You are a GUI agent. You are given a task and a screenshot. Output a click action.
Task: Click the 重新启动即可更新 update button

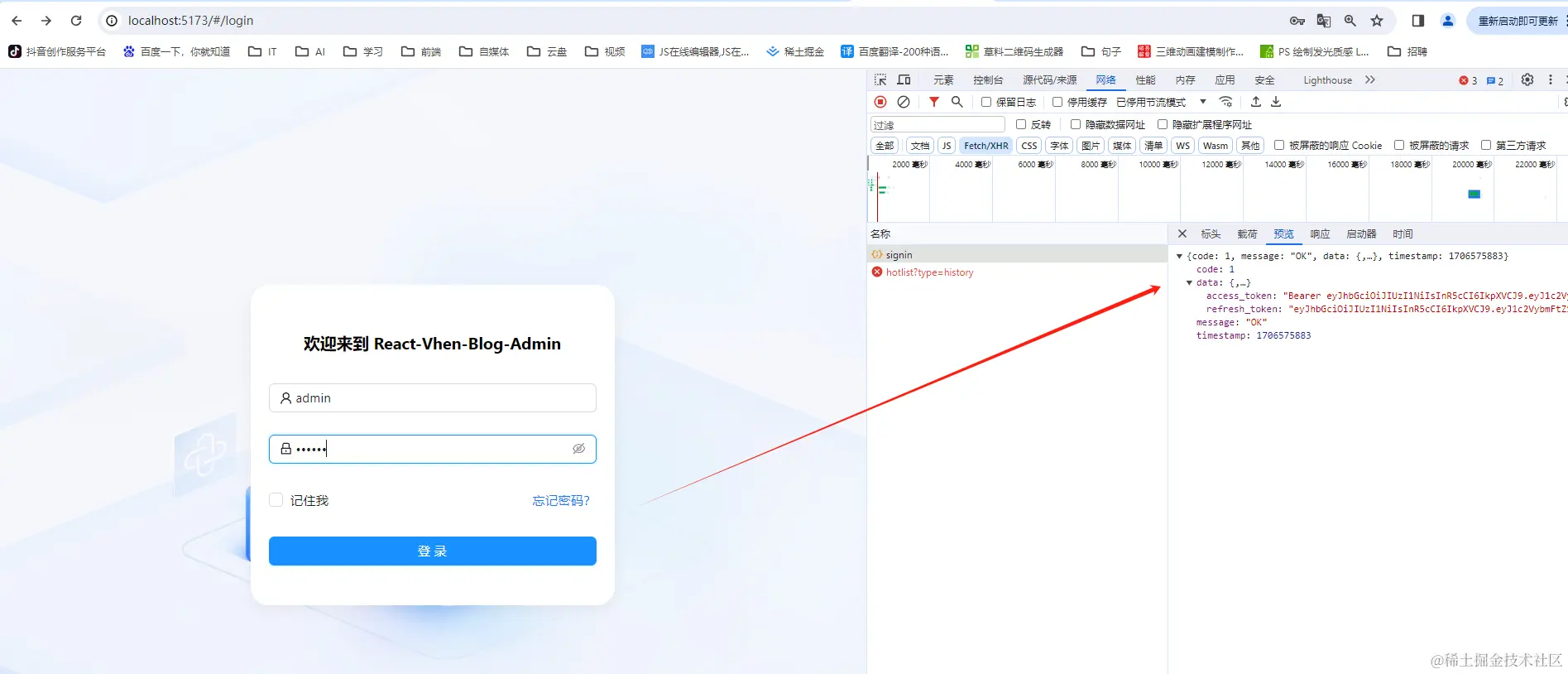[1518, 21]
